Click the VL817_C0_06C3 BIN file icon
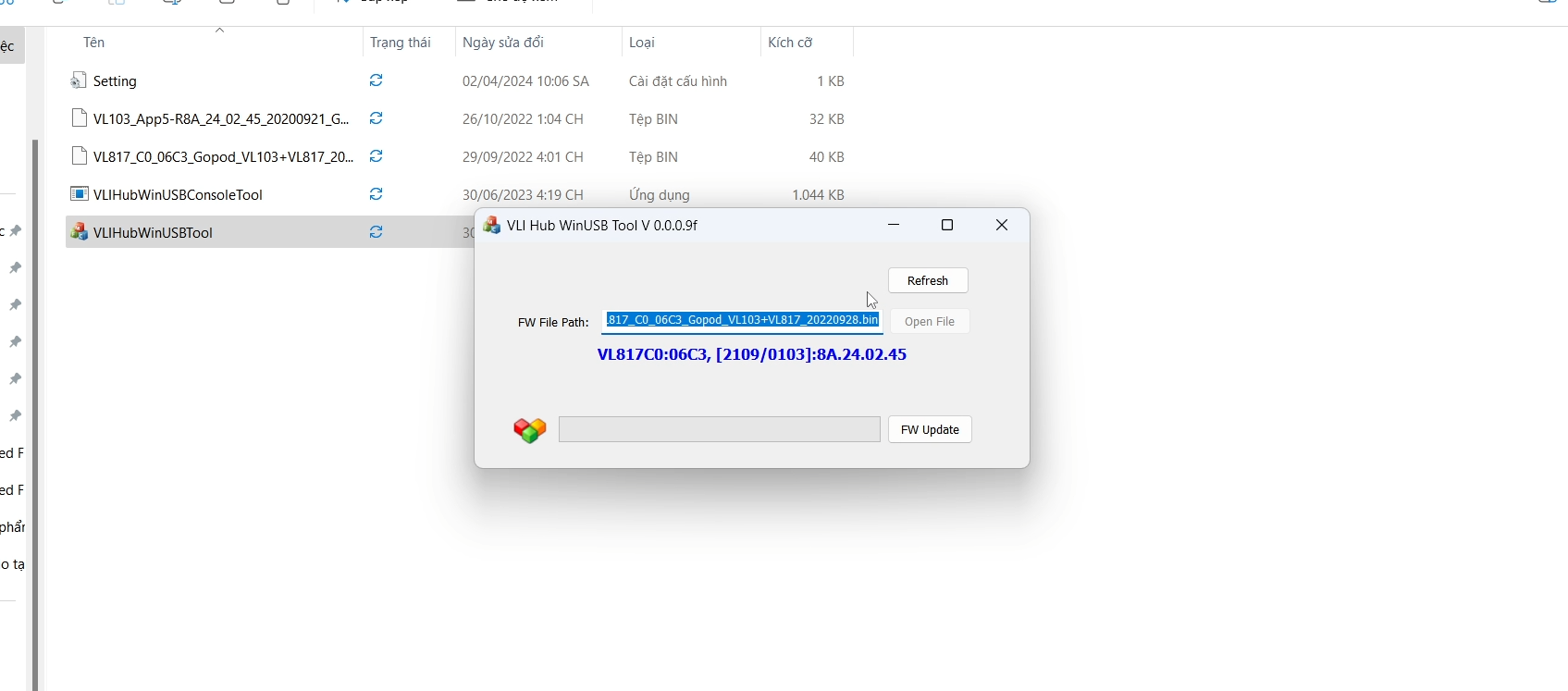 [80, 156]
